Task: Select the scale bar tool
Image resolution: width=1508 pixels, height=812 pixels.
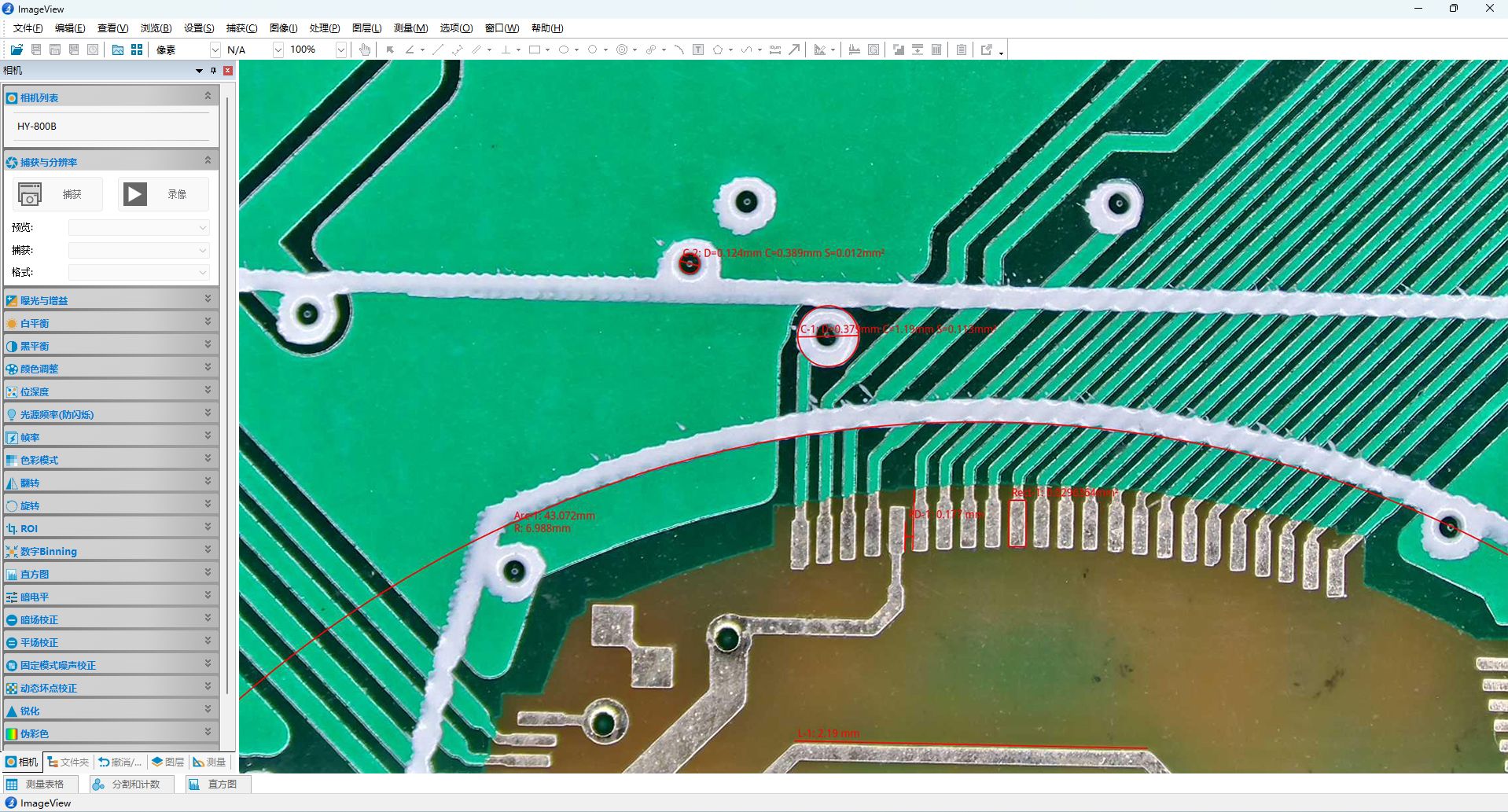Action: coord(775,50)
